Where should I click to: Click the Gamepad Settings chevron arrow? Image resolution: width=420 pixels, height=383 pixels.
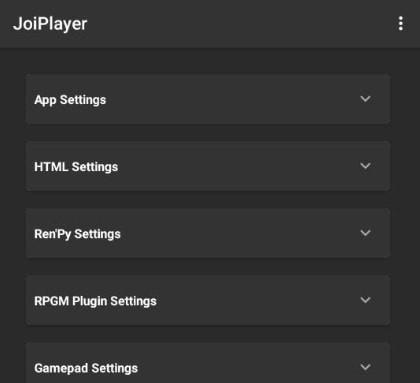click(365, 367)
